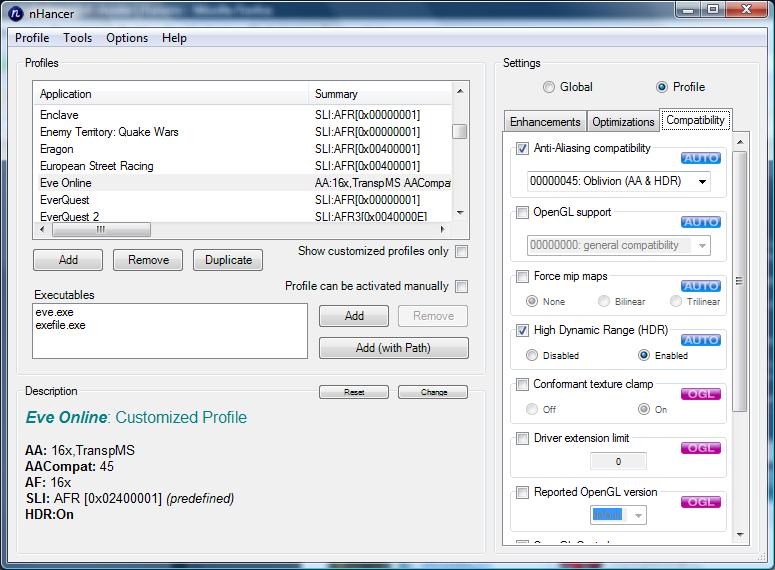775x570 pixels.
Task: Click the nHancer app logo icon
Action: point(16,13)
